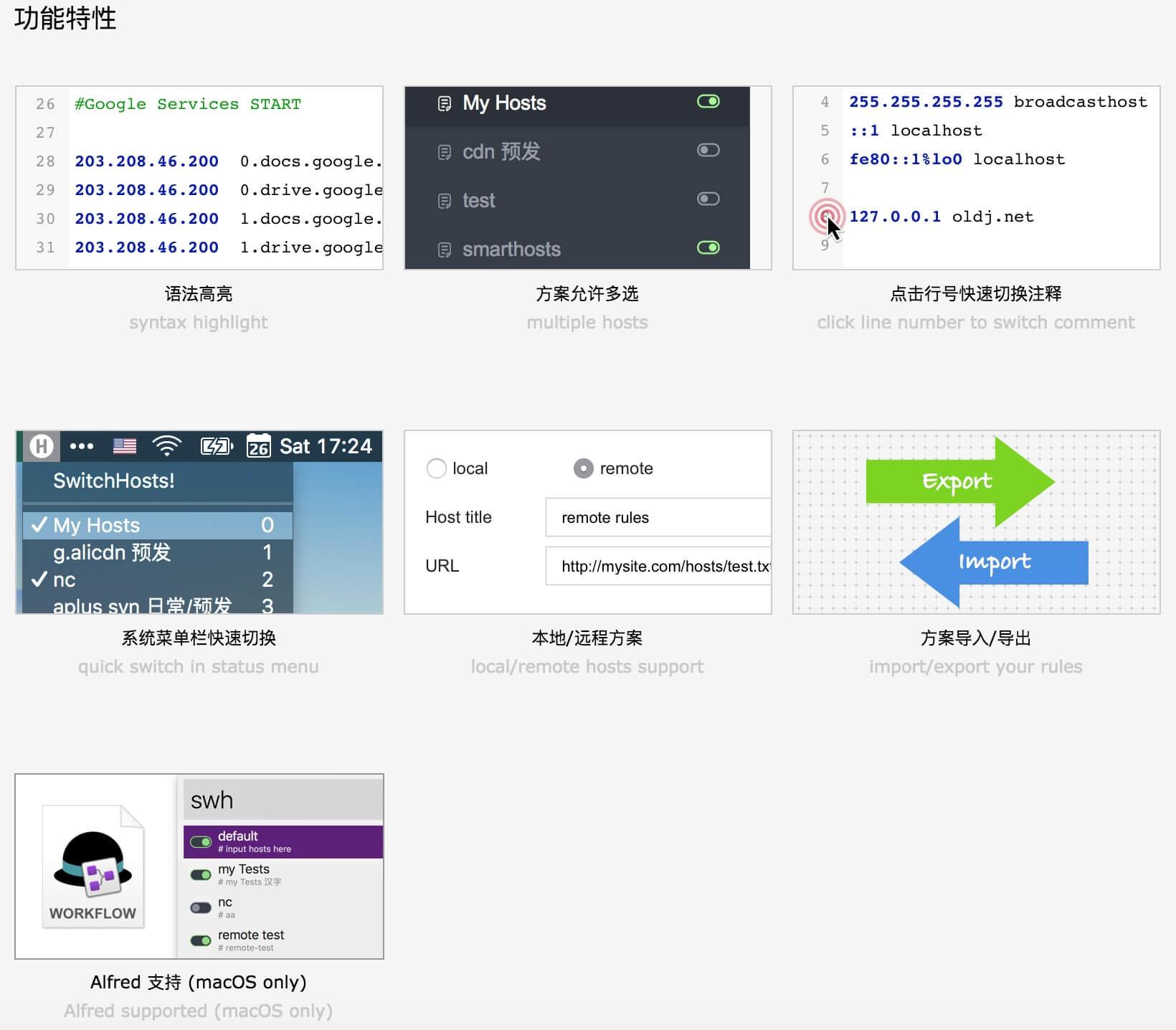Click the Sat 17:24 clock
Viewport: 1176px width, 1030px height.
pyautogui.click(x=326, y=446)
